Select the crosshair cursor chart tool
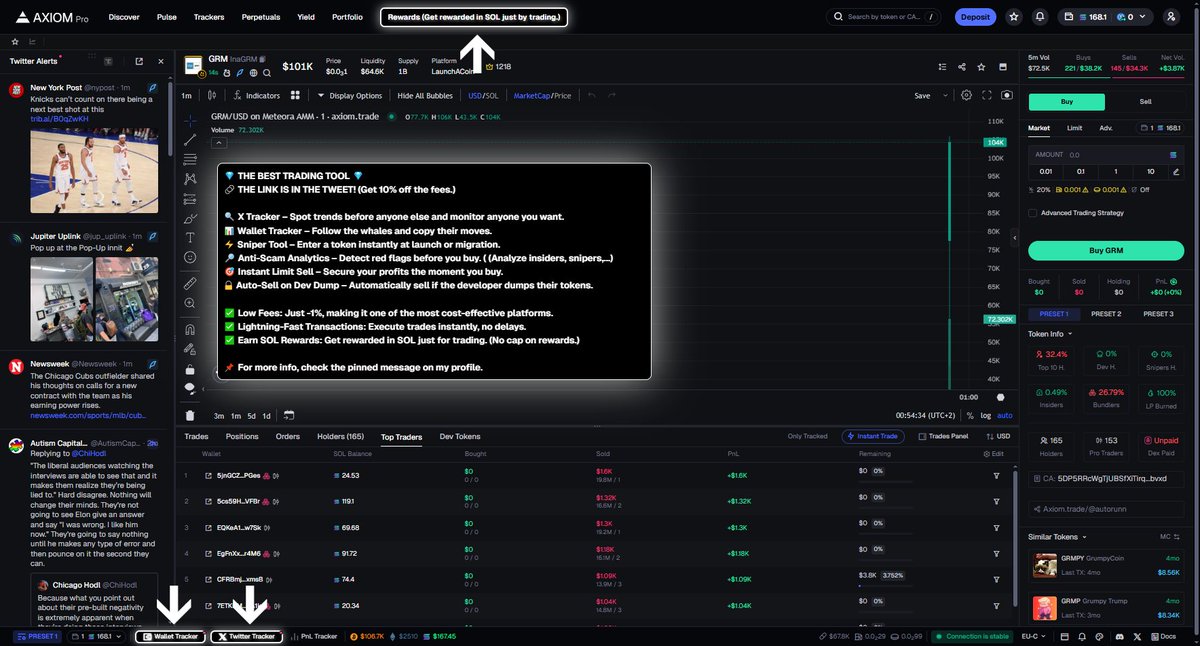Image resolution: width=1200 pixels, height=646 pixels. (x=190, y=119)
